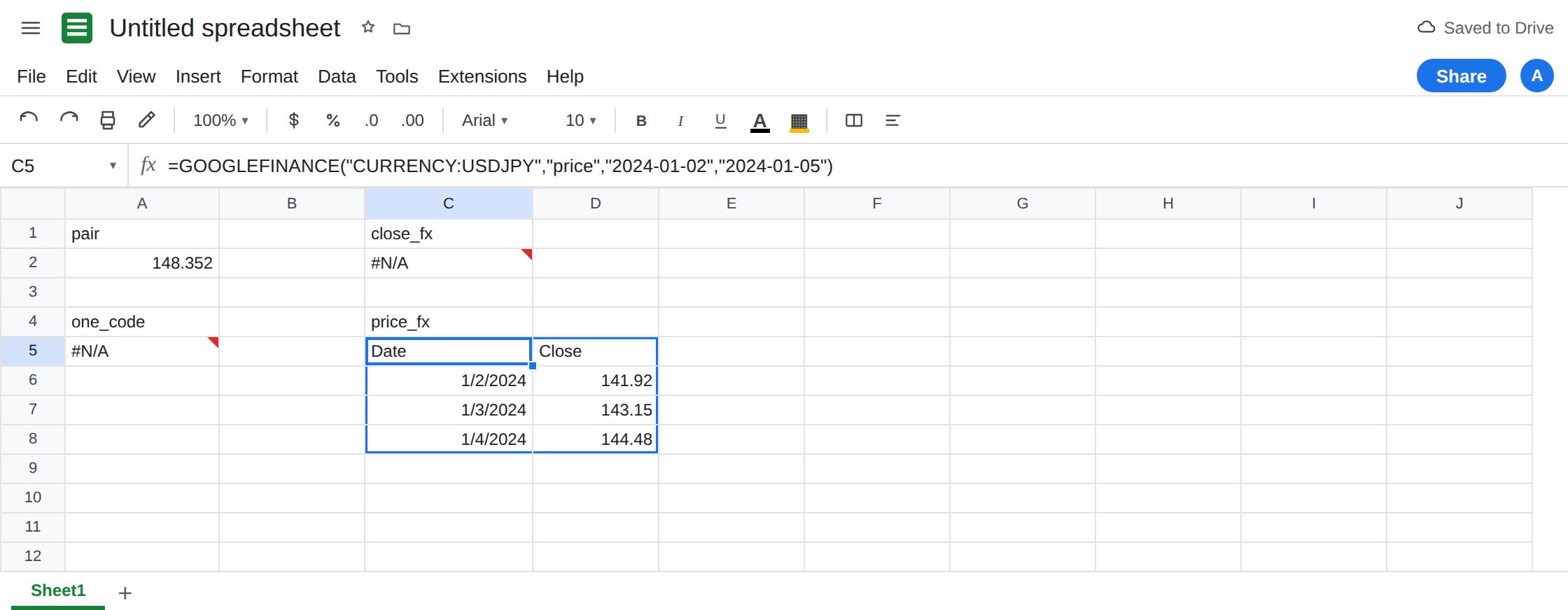Select the cell with 144.48
The height and width of the screenshot is (610, 1568).
[596, 439]
